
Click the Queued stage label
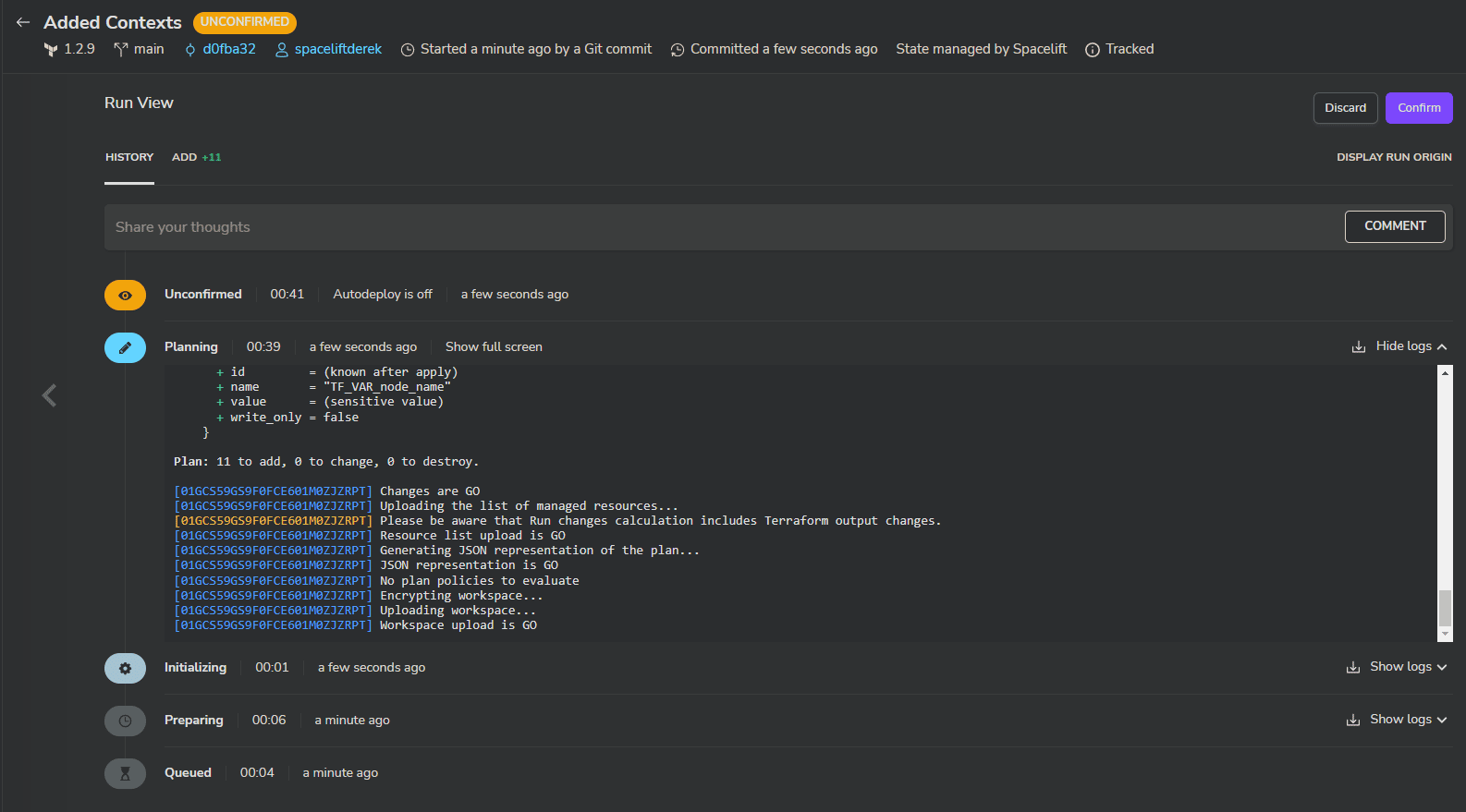[188, 773]
